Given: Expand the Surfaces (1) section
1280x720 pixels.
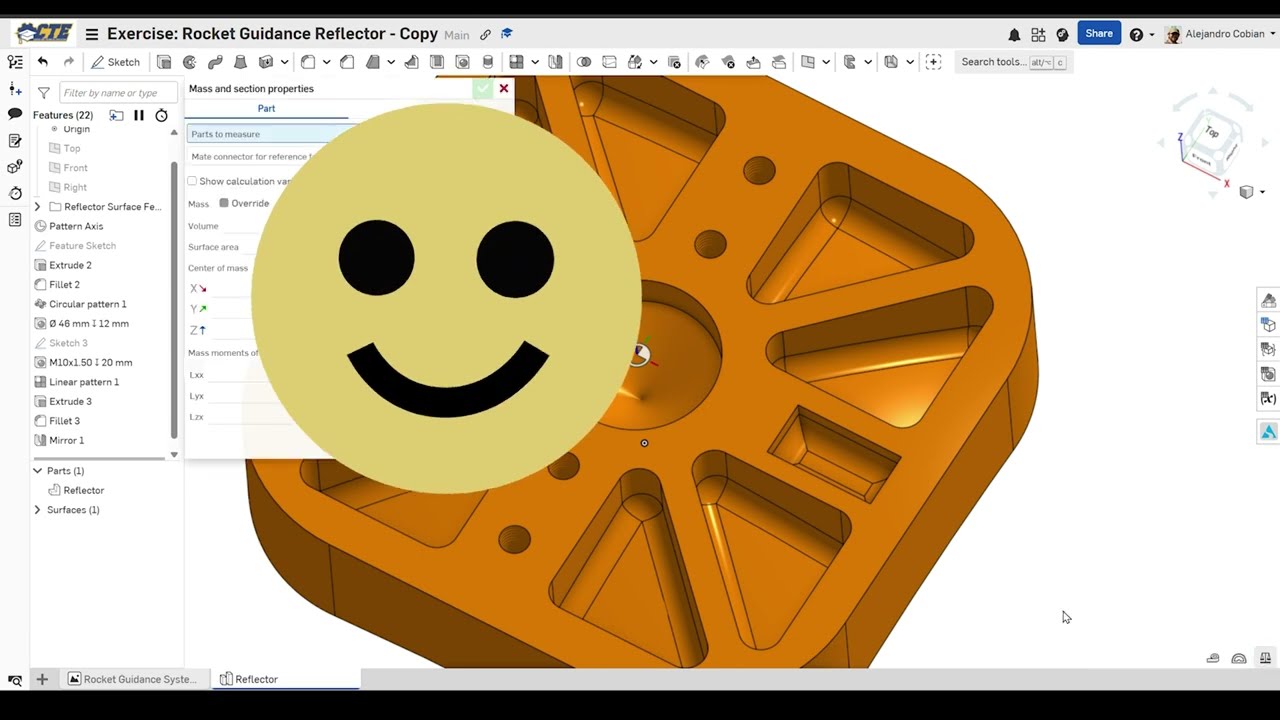Looking at the screenshot, I should click(x=38, y=510).
